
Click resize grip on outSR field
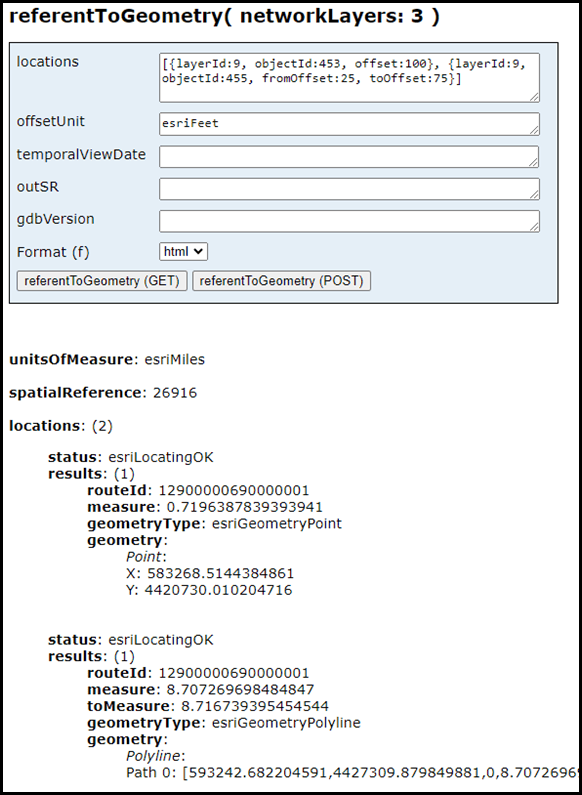tap(534, 195)
